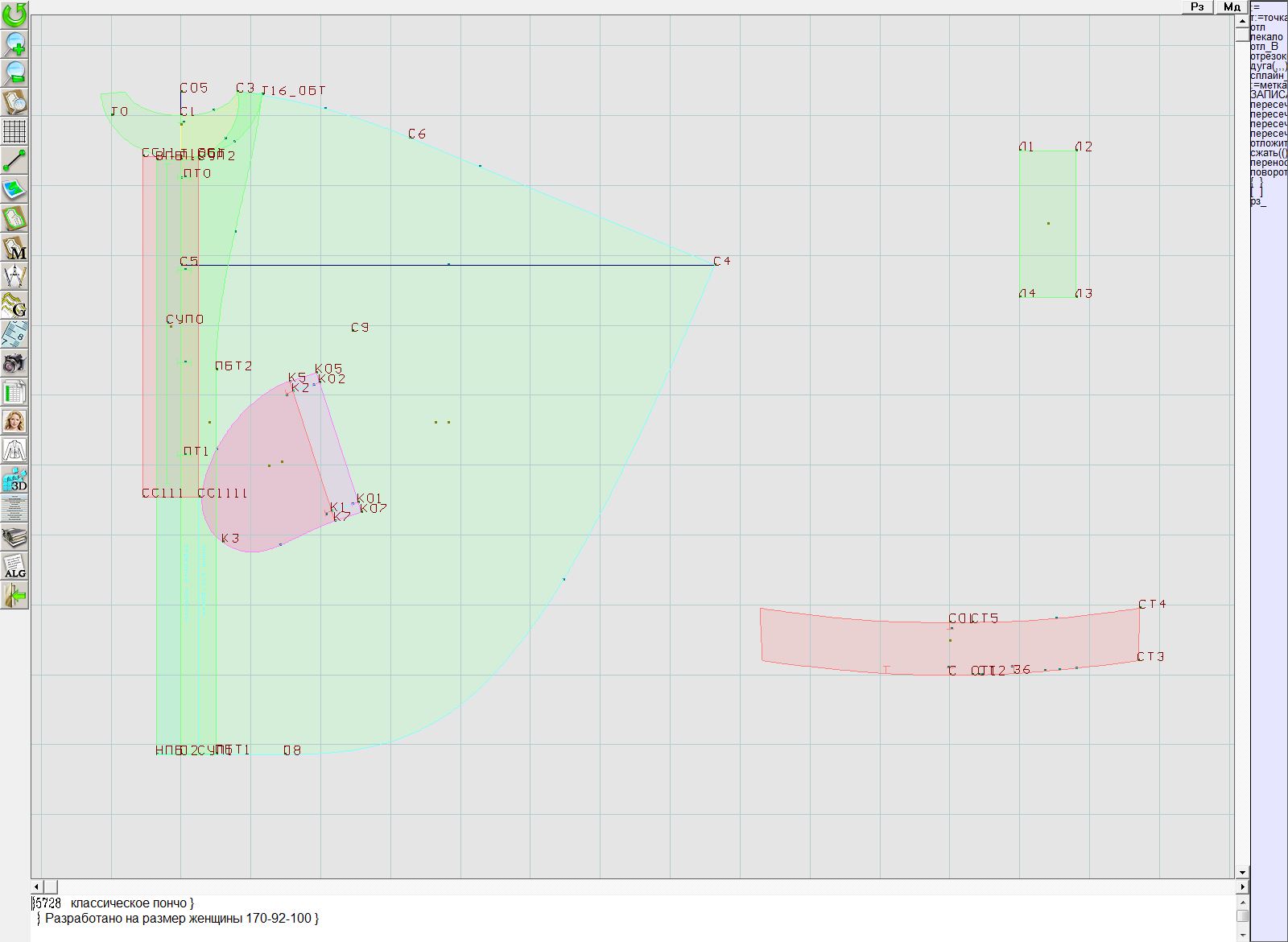
Task: Click the canvas vertical scrollbar up arrow
Action: point(1242,20)
